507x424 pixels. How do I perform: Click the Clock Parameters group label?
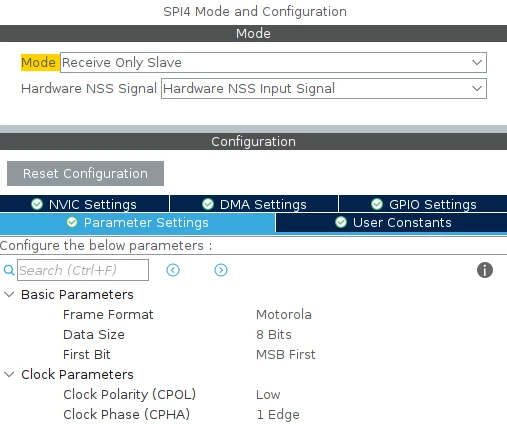(77, 374)
